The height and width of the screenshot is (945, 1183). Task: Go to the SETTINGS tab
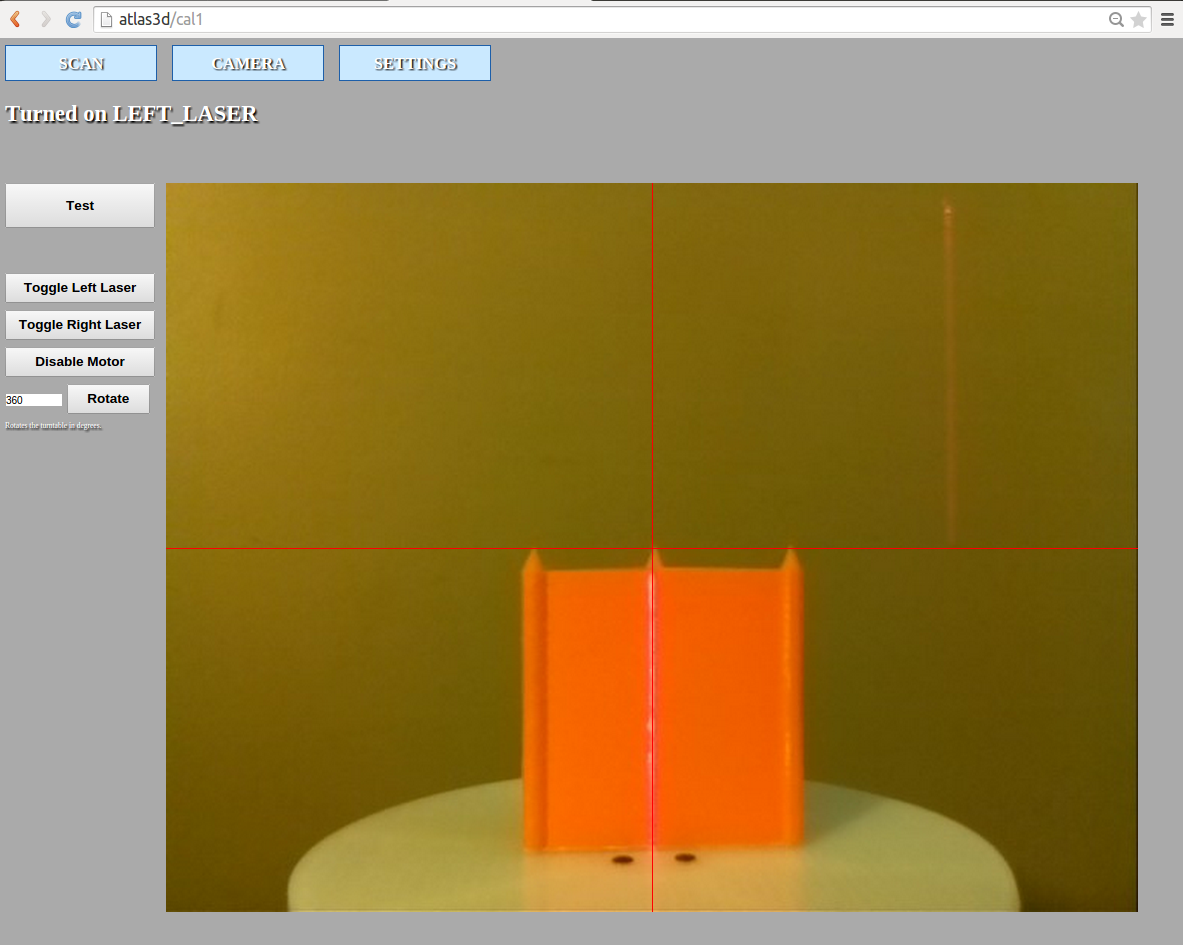(x=415, y=63)
